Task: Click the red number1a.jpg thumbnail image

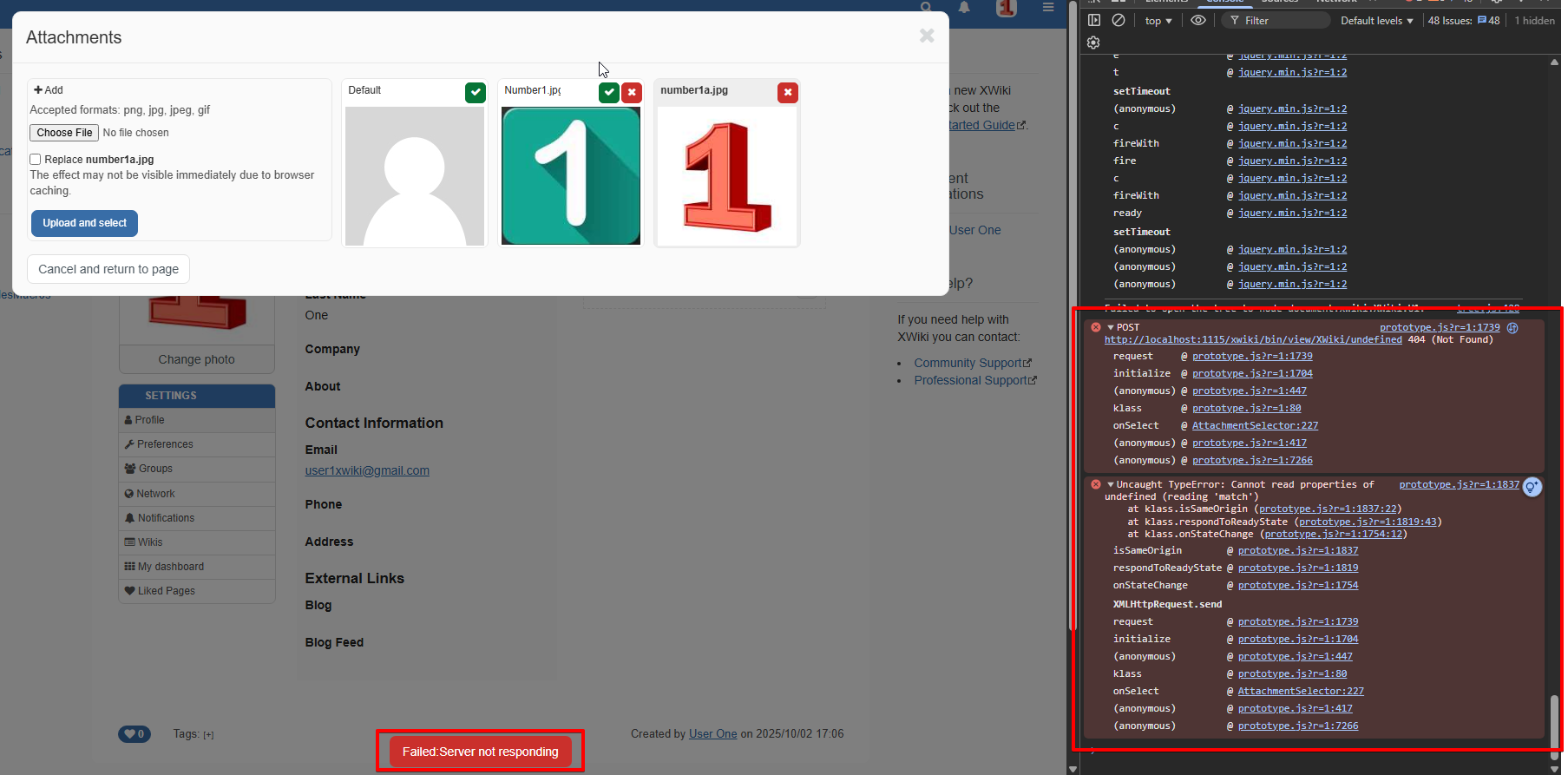Action: 727,176
